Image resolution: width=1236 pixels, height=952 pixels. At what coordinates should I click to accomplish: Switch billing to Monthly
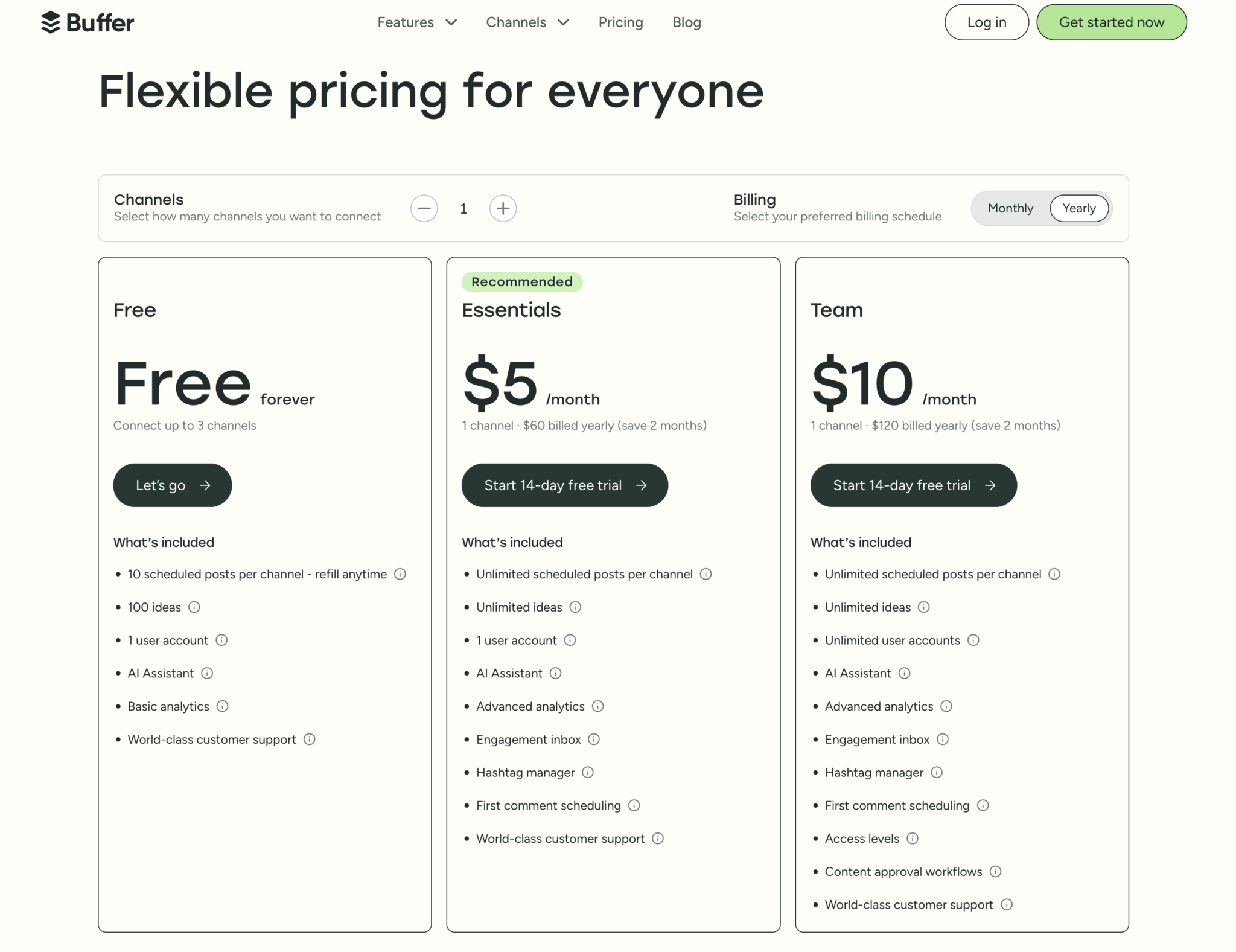click(x=1010, y=208)
